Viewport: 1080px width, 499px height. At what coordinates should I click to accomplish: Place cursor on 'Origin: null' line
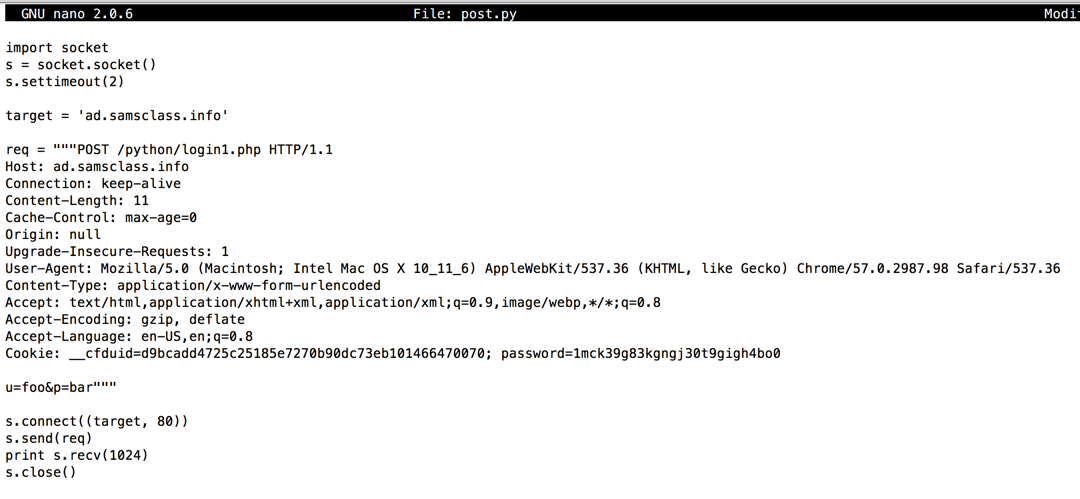tap(53, 235)
